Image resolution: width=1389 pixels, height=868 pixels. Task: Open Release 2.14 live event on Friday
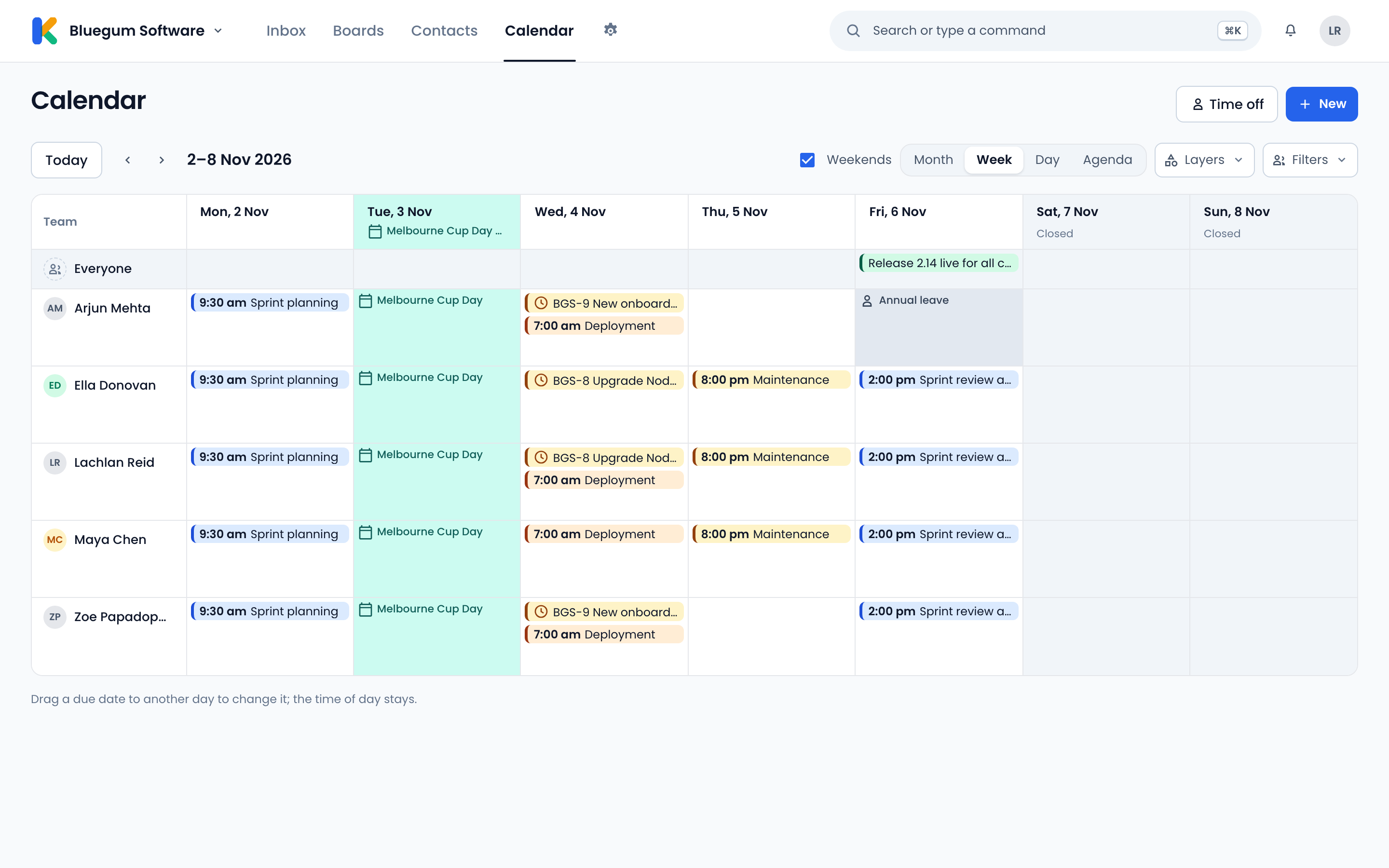pyautogui.click(x=939, y=263)
